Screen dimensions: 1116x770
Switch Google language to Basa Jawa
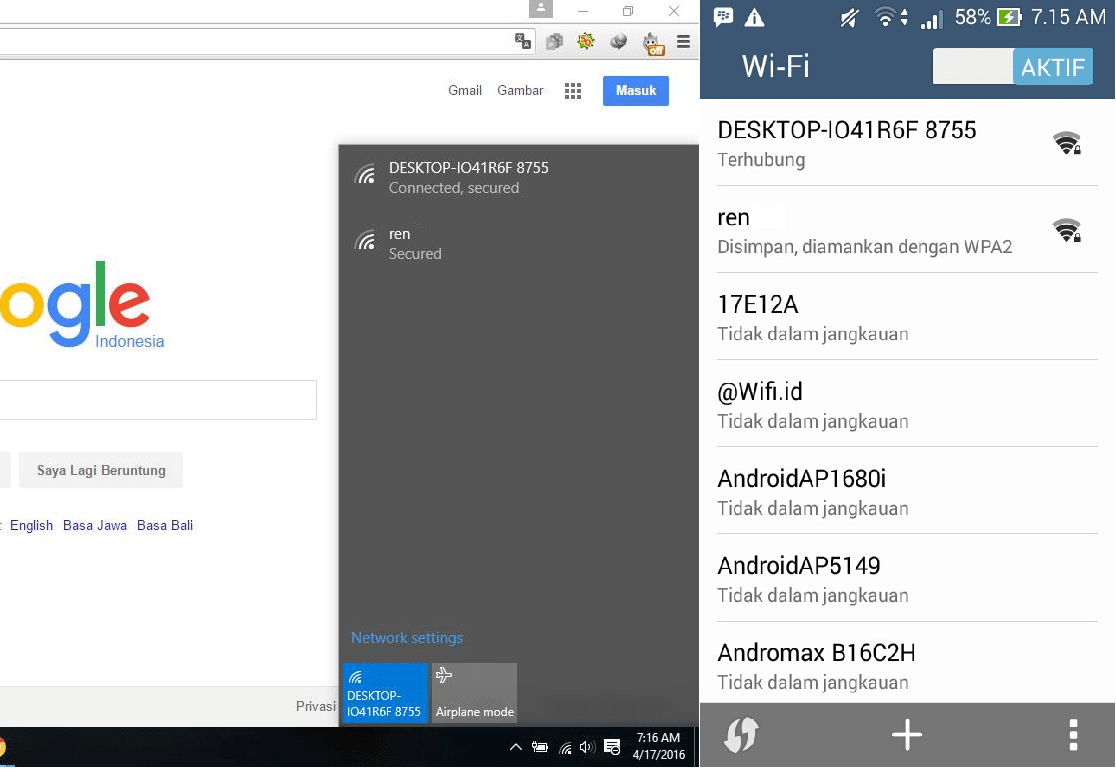point(95,525)
